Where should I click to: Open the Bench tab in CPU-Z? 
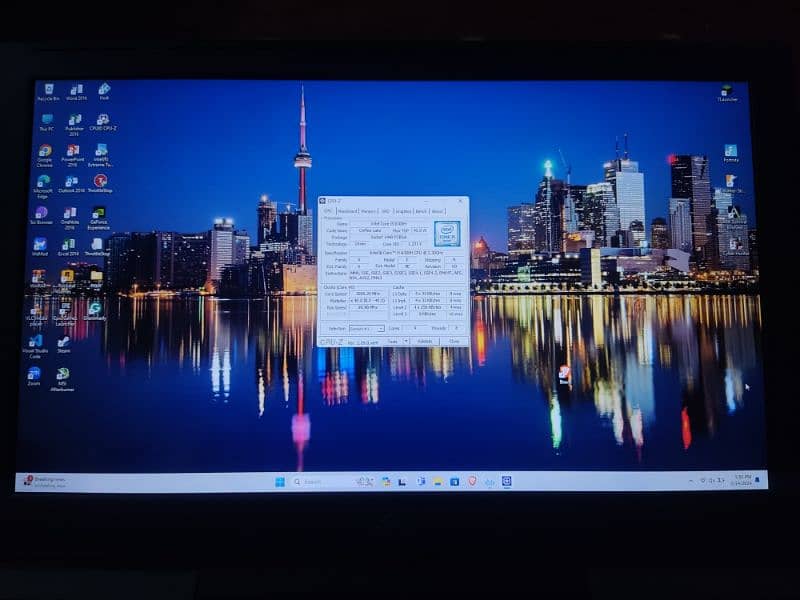(x=421, y=211)
